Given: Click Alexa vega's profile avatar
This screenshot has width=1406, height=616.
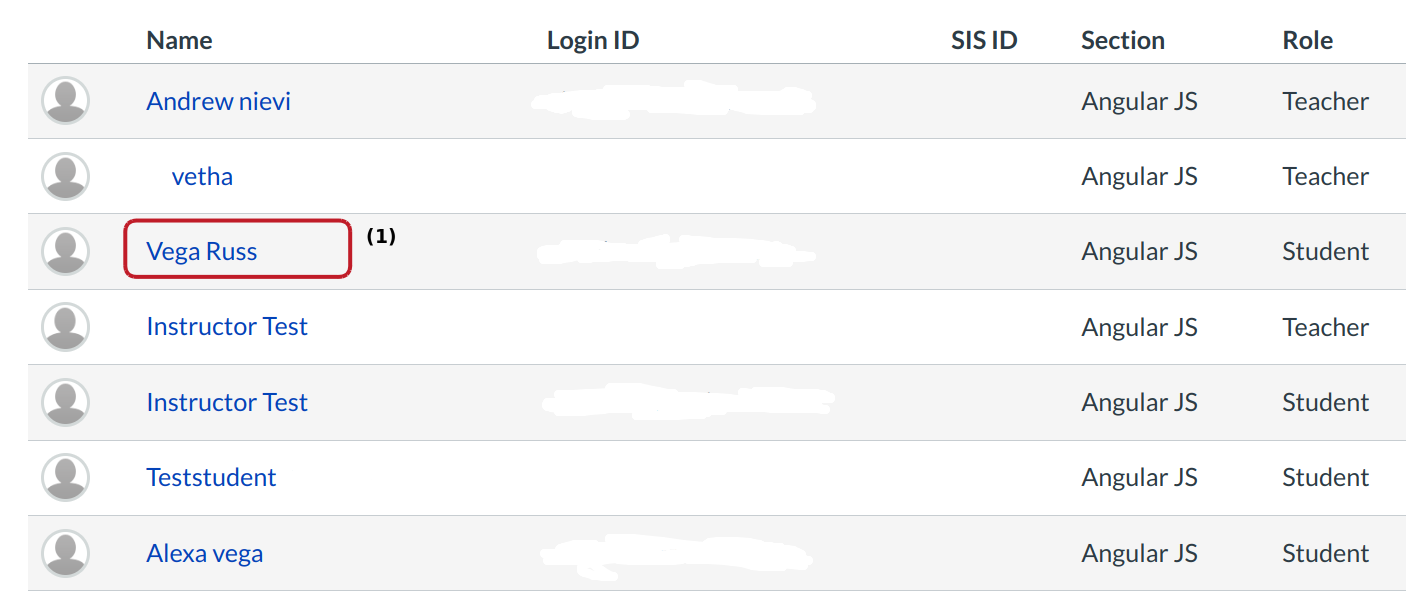Looking at the screenshot, I should click(65, 553).
